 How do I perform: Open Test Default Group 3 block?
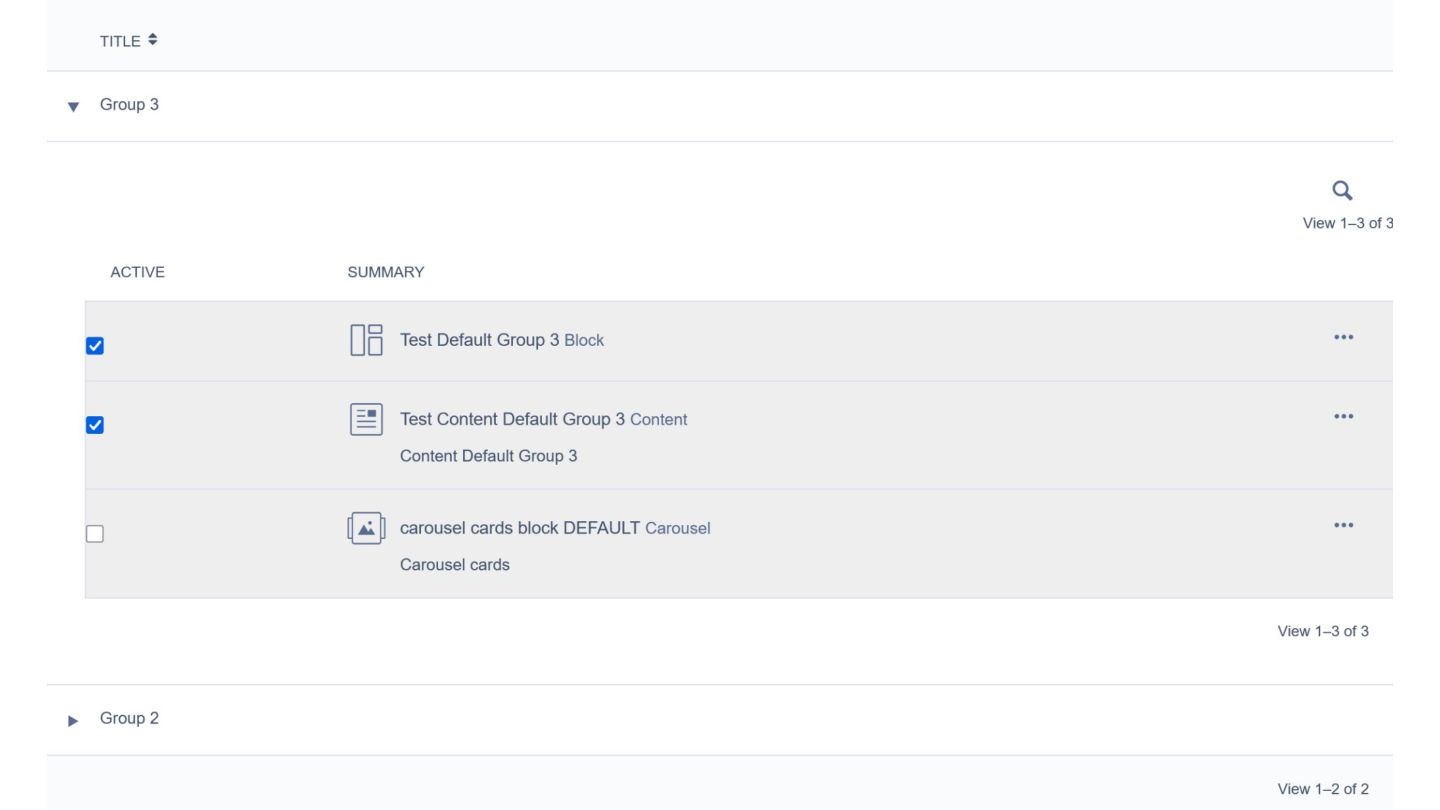pos(479,340)
